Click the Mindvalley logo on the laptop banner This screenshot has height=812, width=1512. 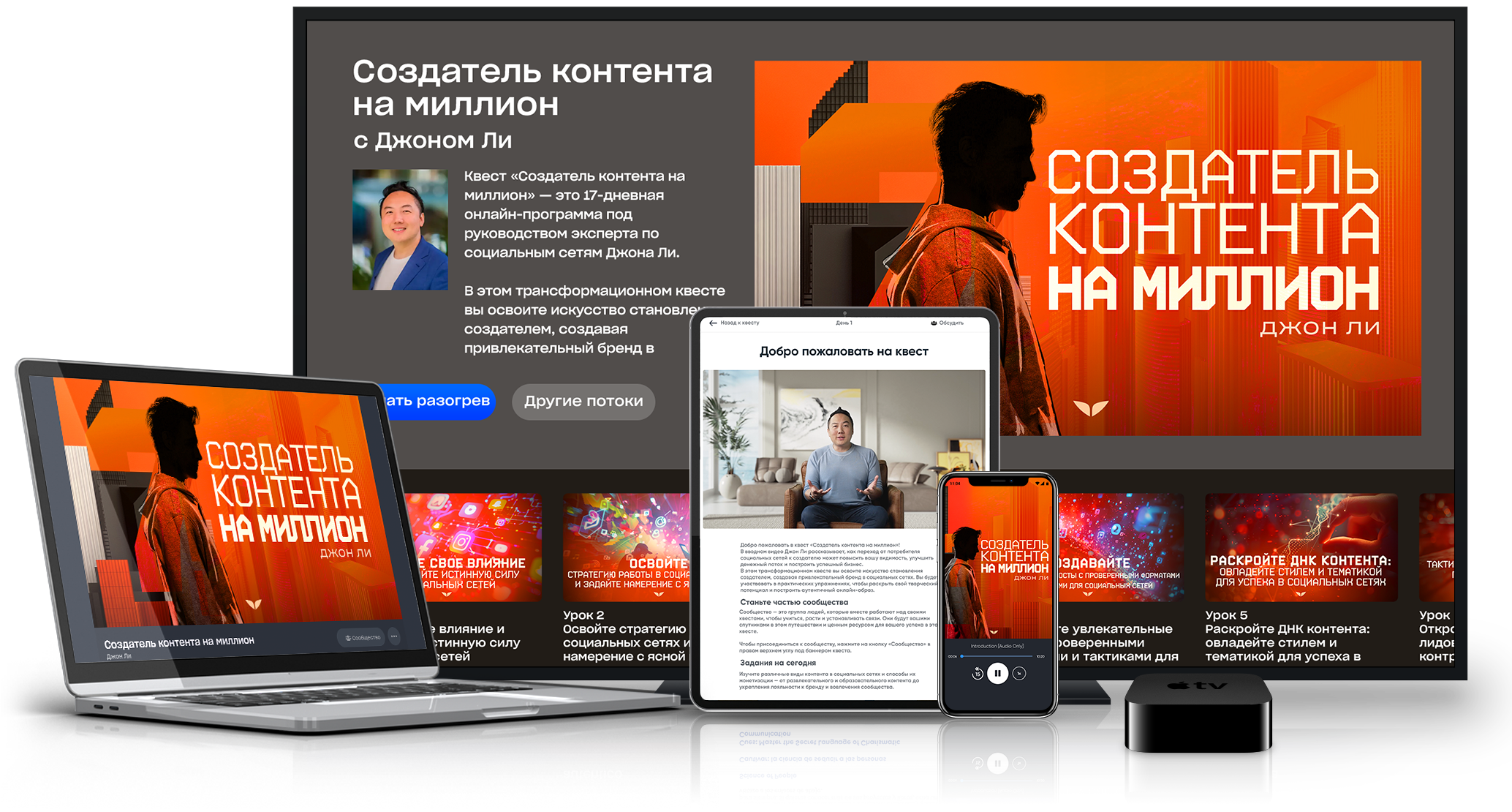(x=253, y=604)
